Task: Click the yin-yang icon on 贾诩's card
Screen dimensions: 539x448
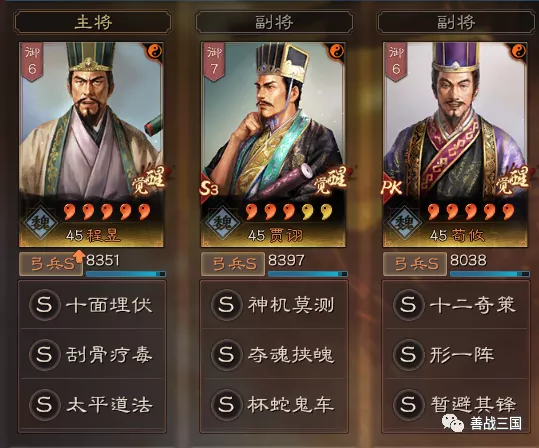Action: (x=336, y=52)
